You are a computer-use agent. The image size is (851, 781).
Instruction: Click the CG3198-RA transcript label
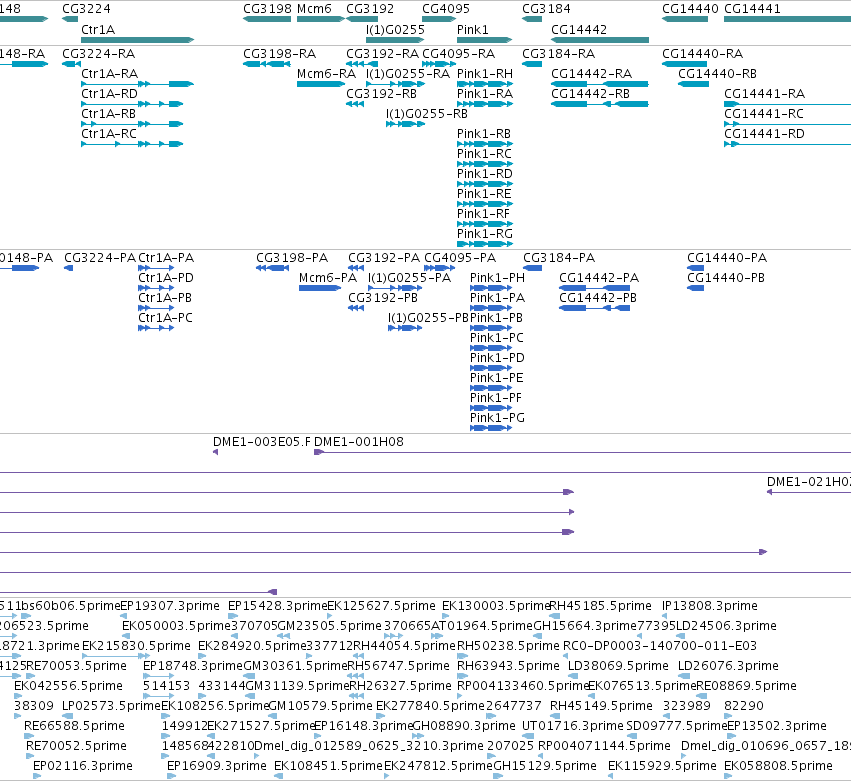tap(280, 54)
